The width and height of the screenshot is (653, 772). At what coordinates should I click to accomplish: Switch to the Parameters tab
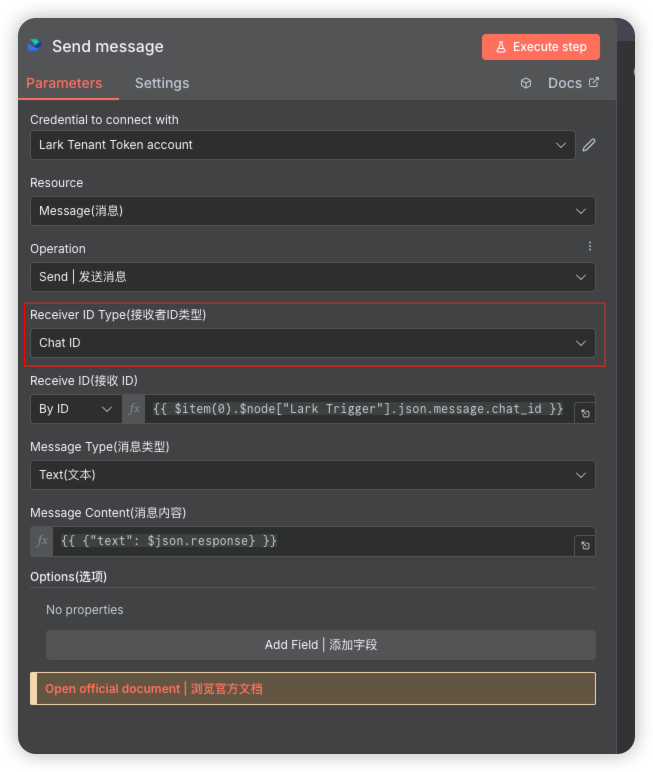click(64, 83)
